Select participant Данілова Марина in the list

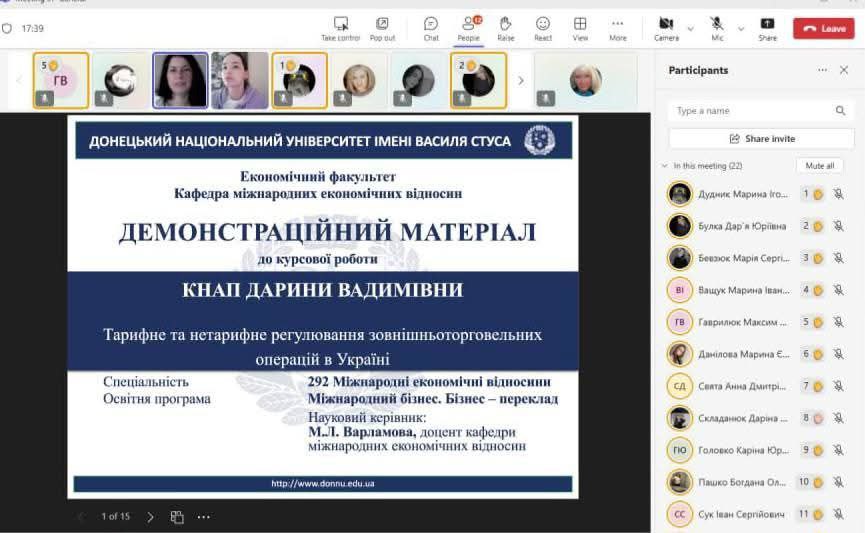(x=756, y=354)
